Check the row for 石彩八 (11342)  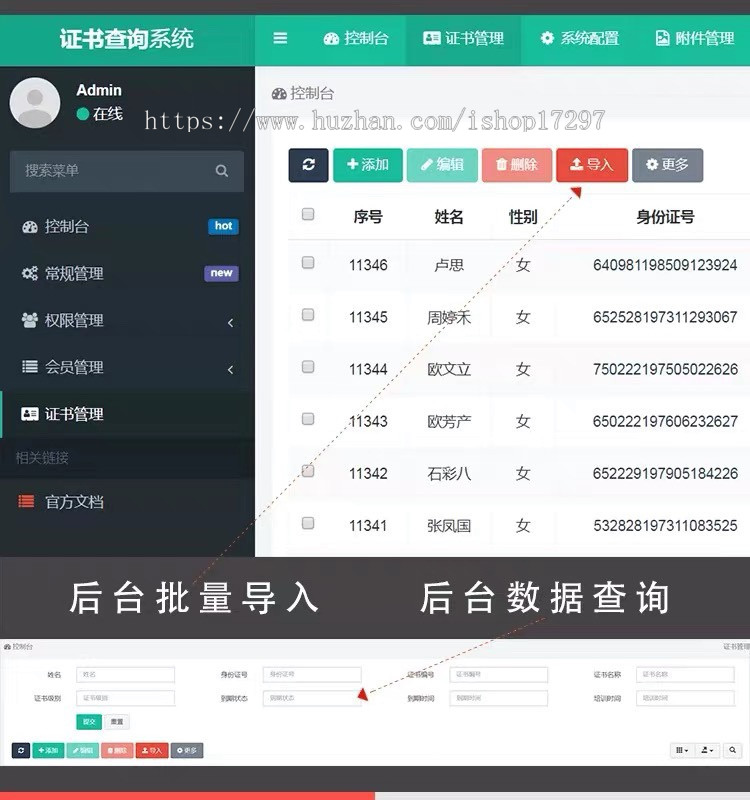308,471
